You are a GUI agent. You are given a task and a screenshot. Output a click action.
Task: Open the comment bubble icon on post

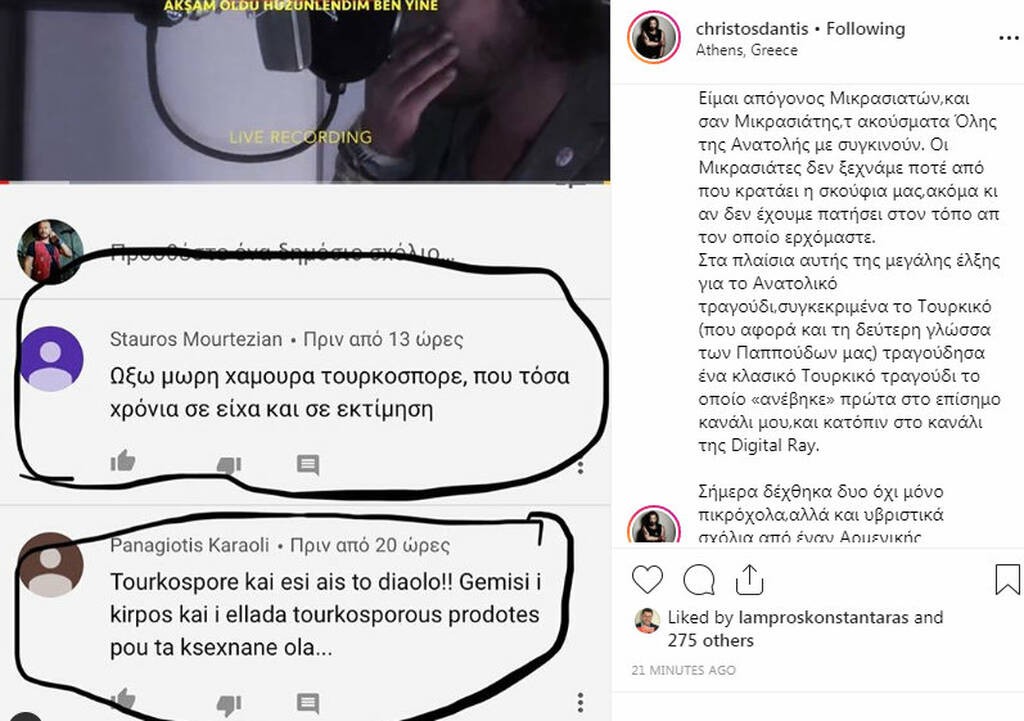[699, 579]
